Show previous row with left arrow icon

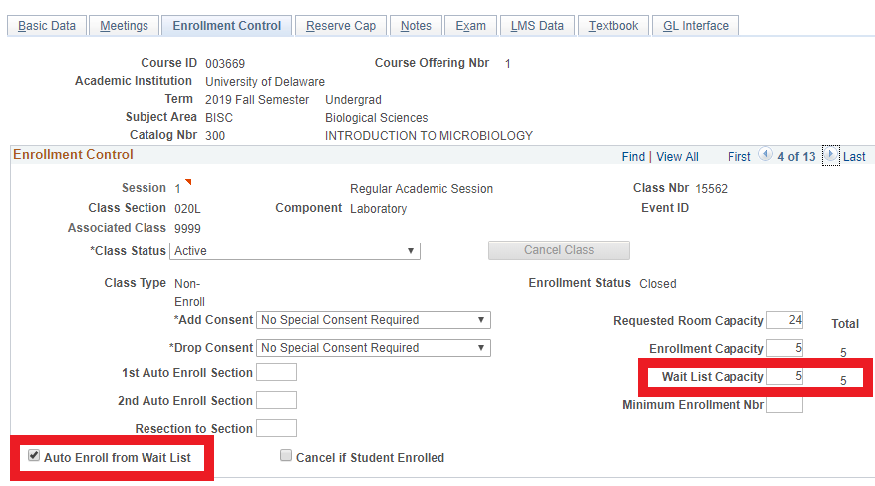(x=765, y=155)
